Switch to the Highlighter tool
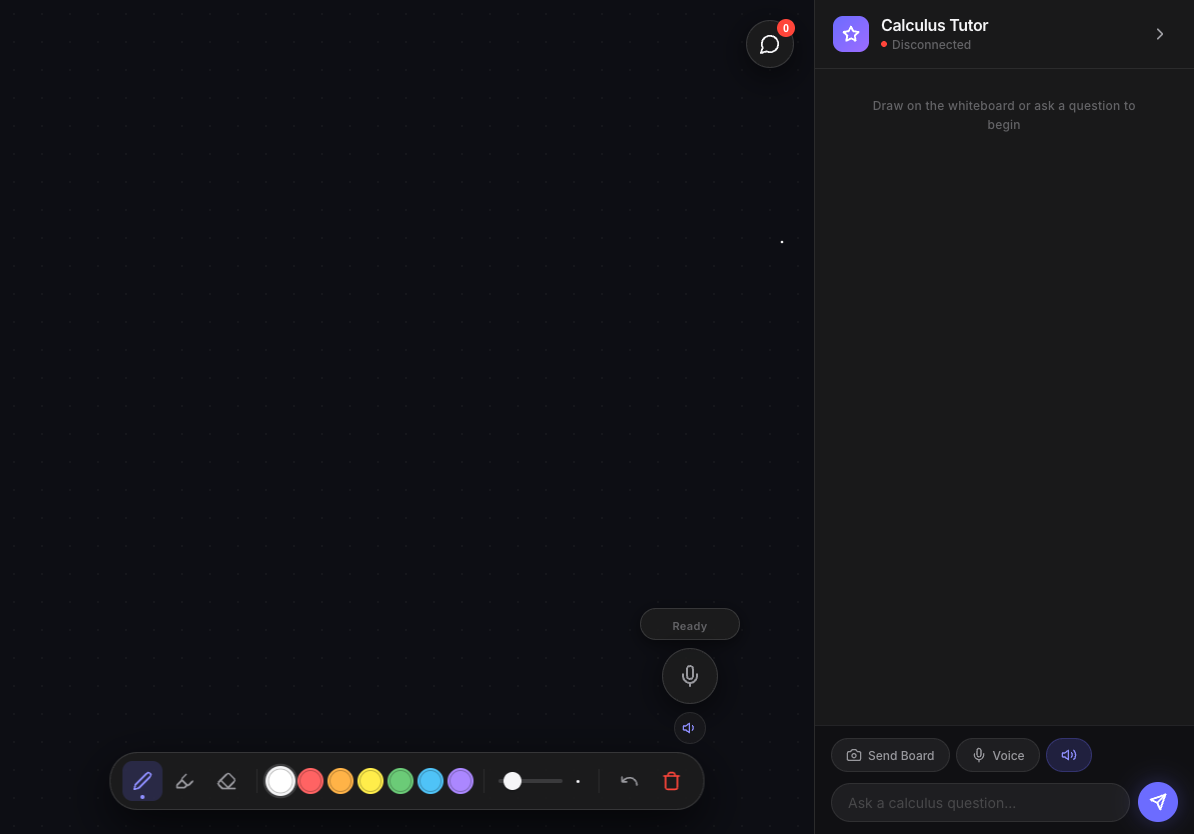1194x834 pixels. pyautogui.click(x=184, y=781)
